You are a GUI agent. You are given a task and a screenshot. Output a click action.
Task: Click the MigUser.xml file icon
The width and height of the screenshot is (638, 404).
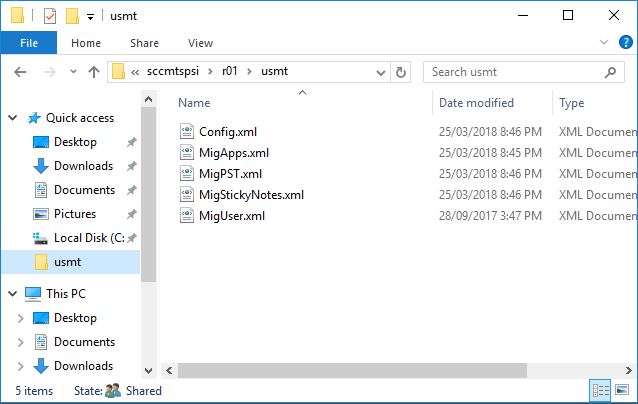(187, 216)
